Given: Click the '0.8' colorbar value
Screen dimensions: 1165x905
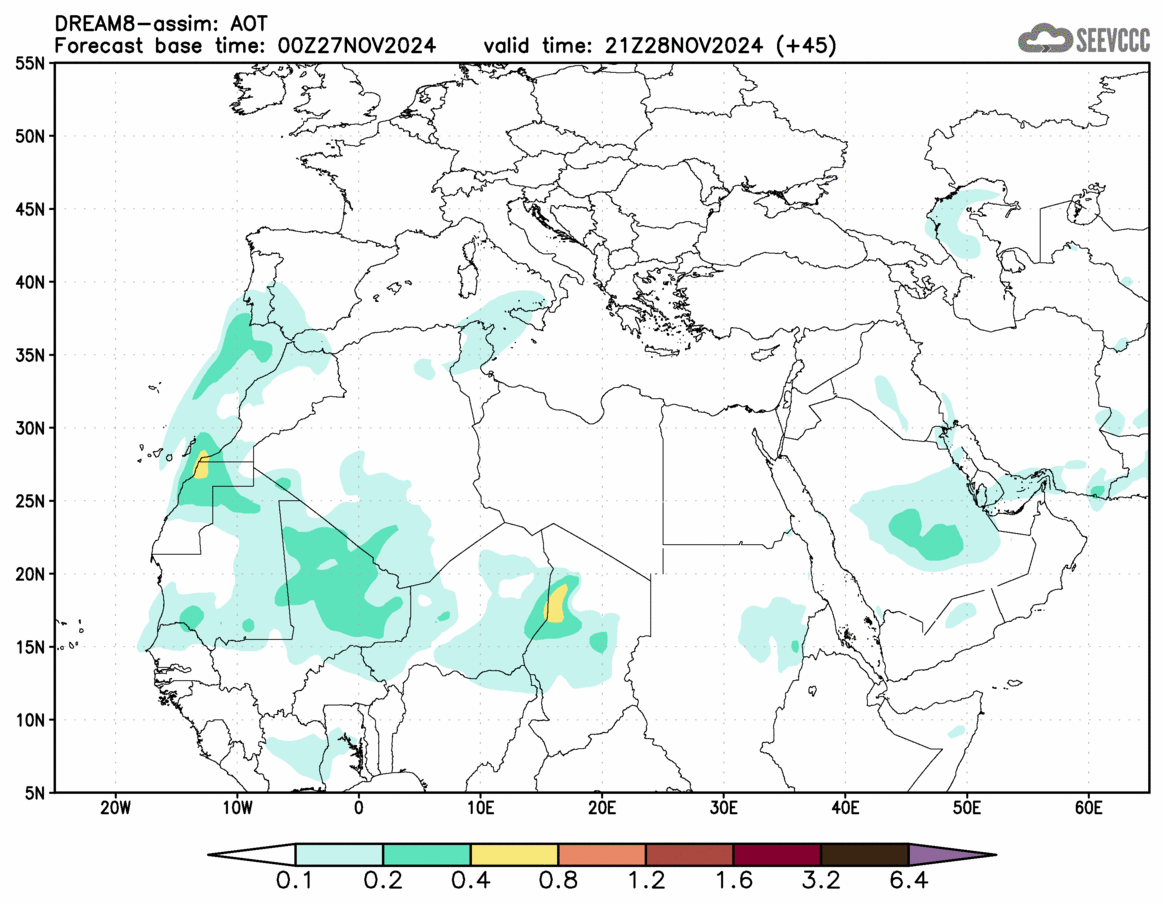Looking at the screenshot, I should (558, 881).
